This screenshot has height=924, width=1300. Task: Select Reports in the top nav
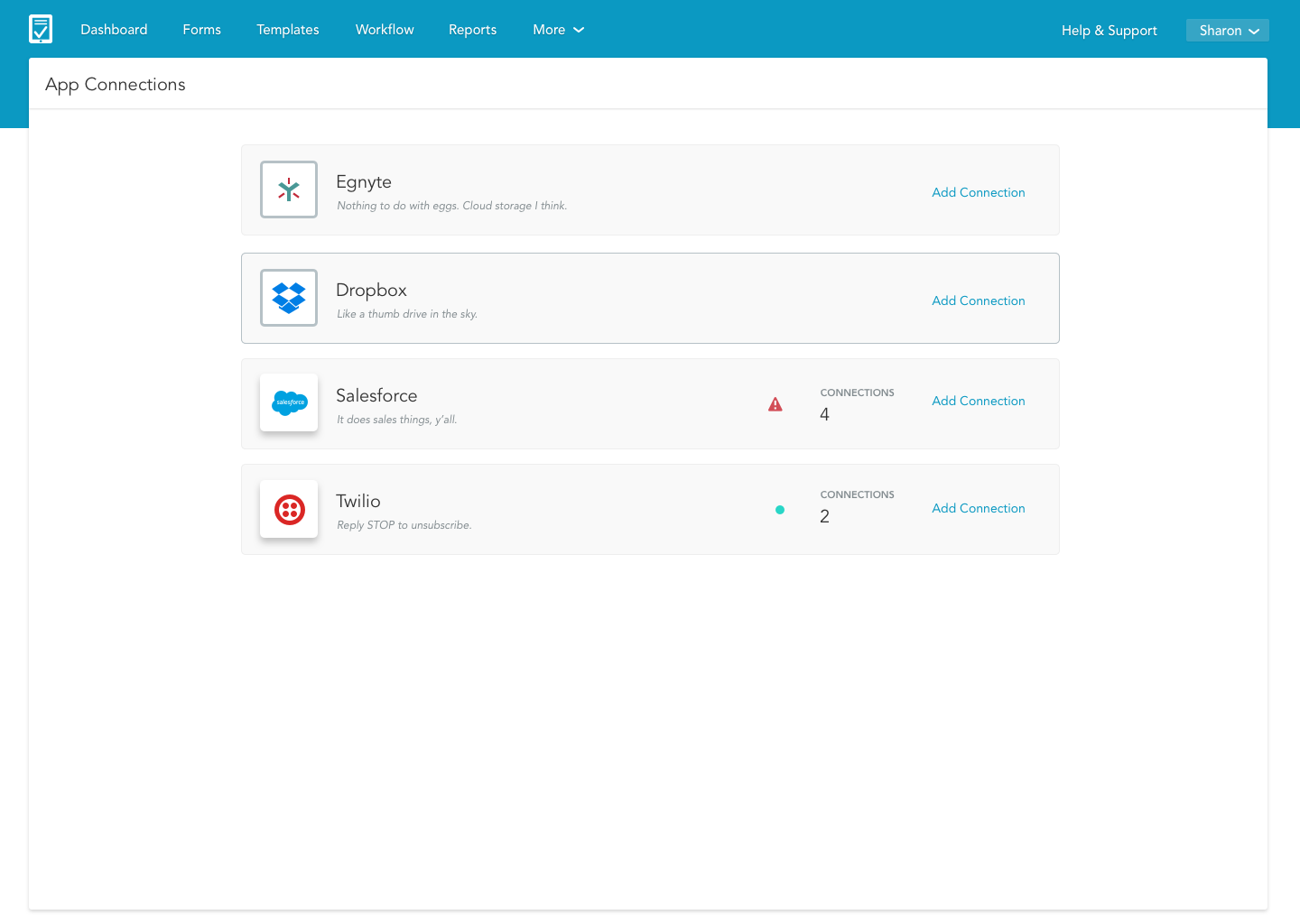pos(472,30)
